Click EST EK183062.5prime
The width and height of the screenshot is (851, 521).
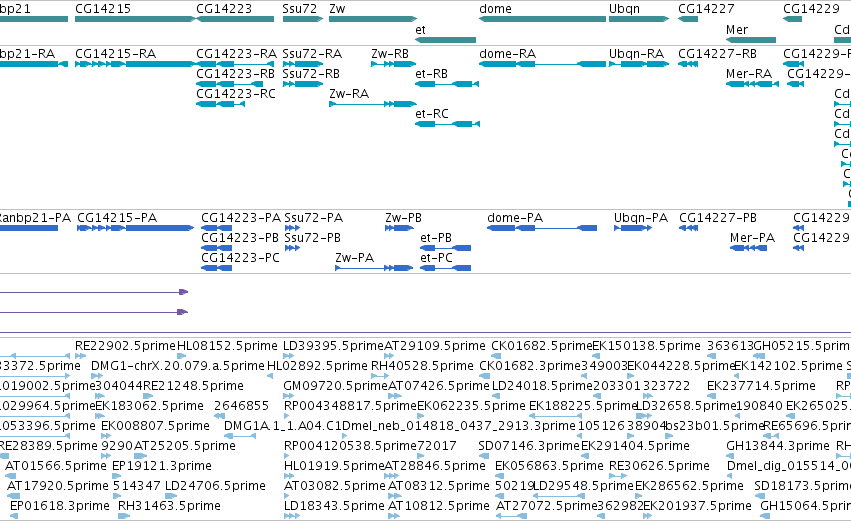point(100,416)
